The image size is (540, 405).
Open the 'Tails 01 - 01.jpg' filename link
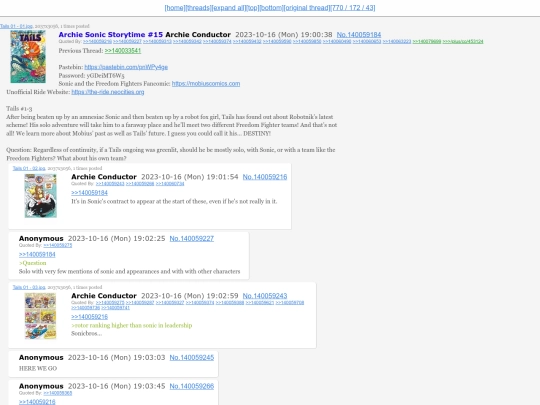(16, 26)
